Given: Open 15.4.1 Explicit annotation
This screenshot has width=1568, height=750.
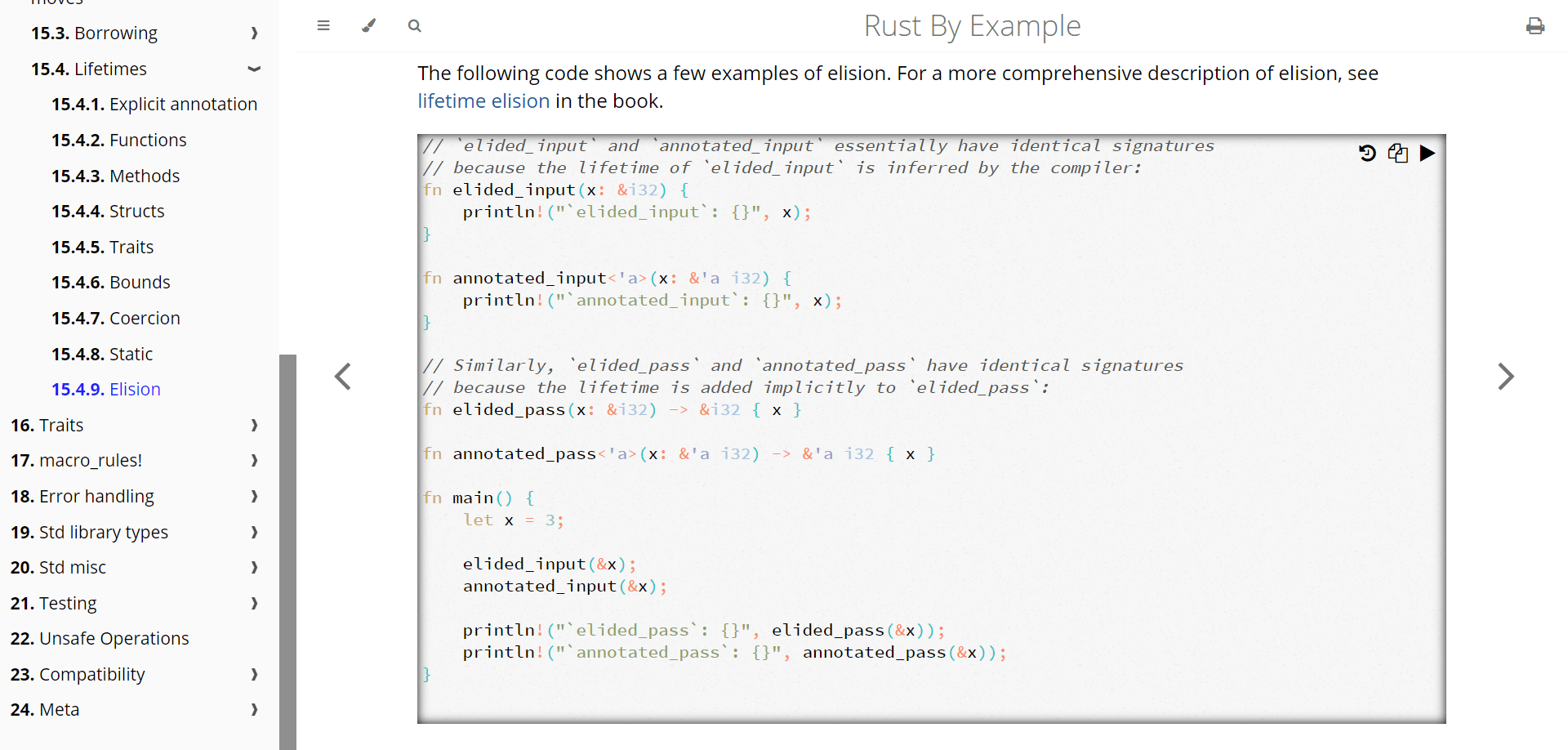Looking at the screenshot, I should click(x=154, y=104).
